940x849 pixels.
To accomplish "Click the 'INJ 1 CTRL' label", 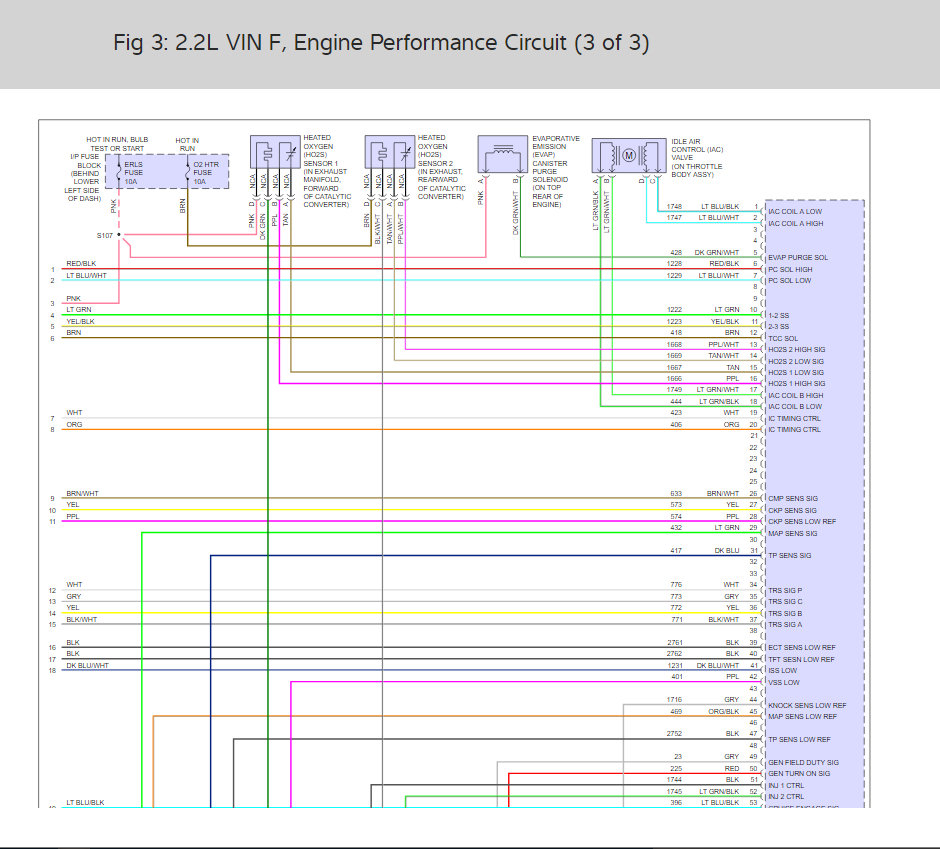I will click(x=786, y=786).
